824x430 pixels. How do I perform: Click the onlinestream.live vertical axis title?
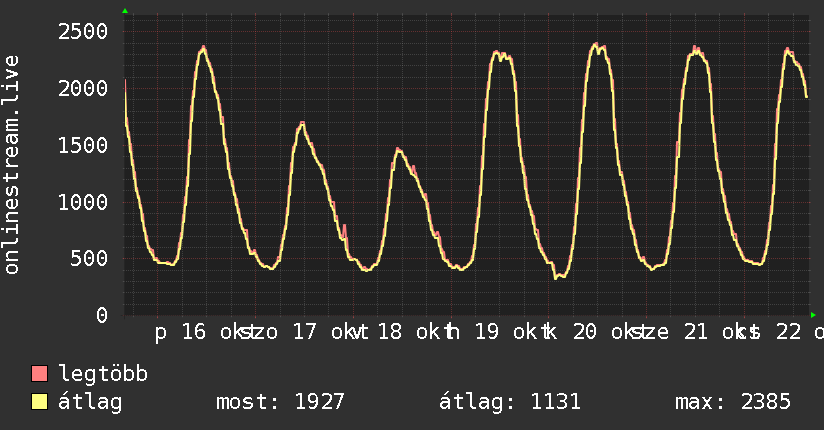(x=12, y=165)
